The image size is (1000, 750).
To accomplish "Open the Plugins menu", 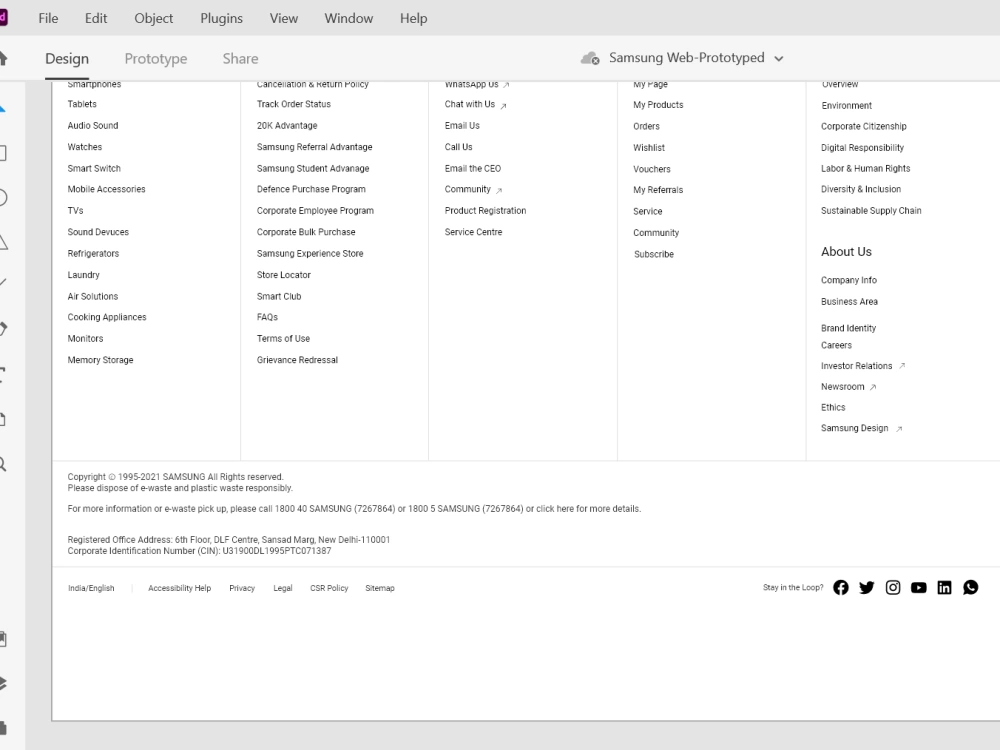I will [x=221, y=18].
